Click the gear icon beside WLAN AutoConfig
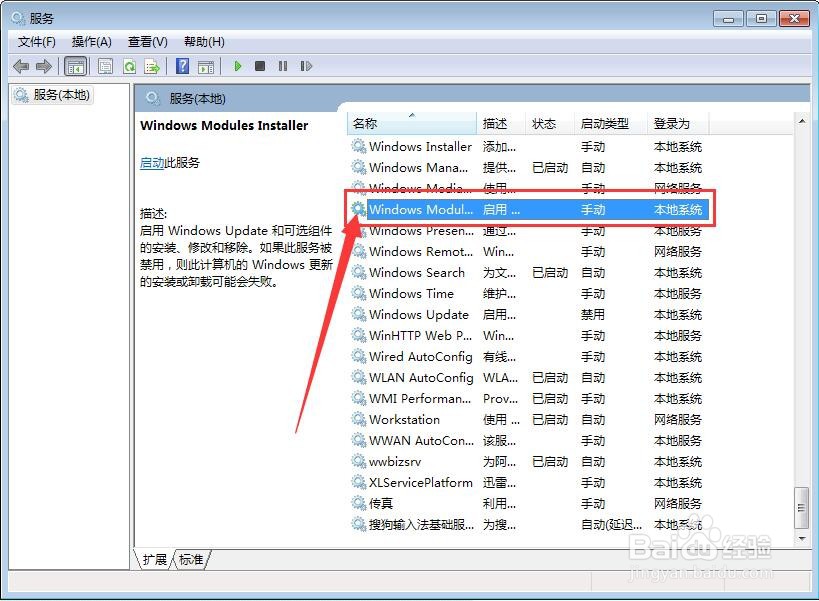819x601 pixels. click(x=358, y=377)
